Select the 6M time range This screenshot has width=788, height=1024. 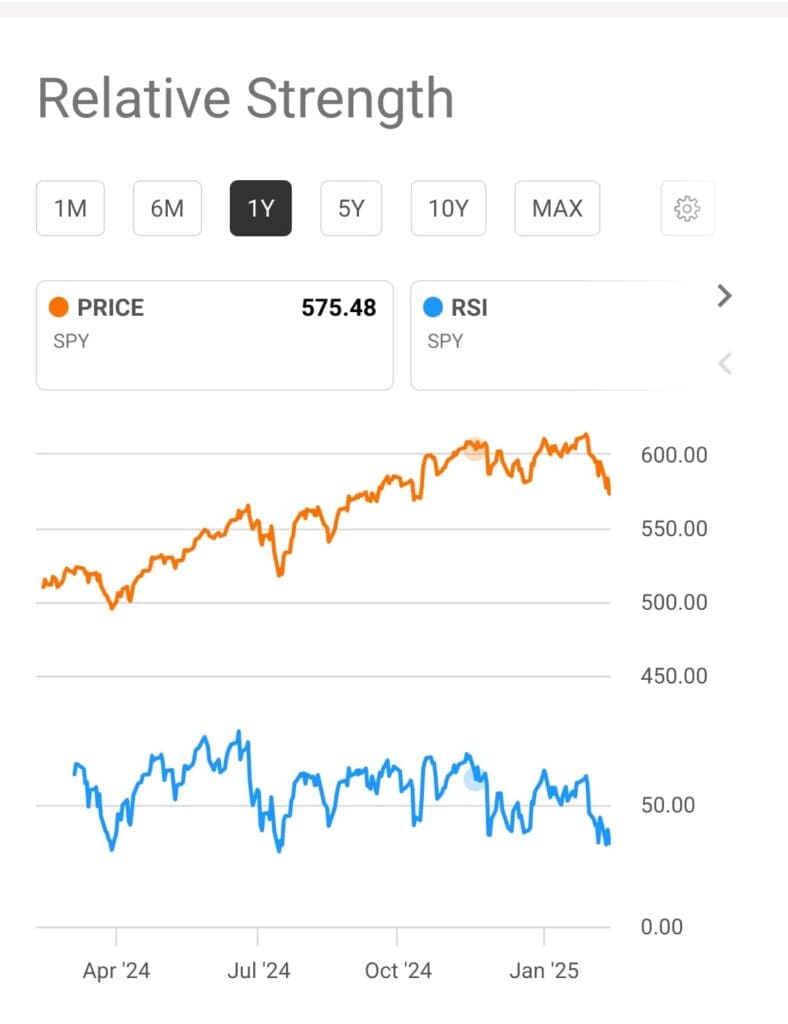click(167, 208)
